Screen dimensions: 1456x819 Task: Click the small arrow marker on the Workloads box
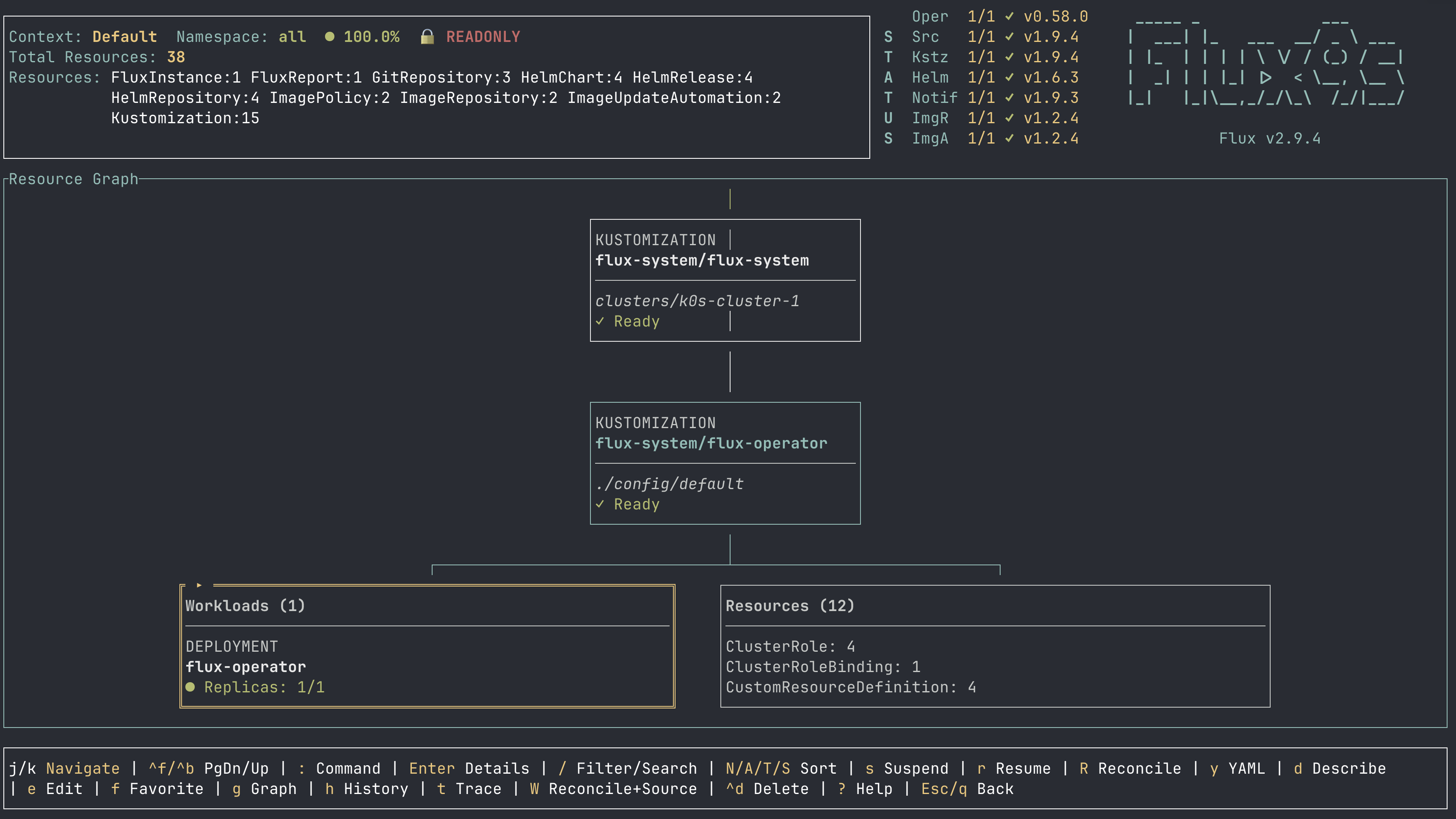coord(199,585)
